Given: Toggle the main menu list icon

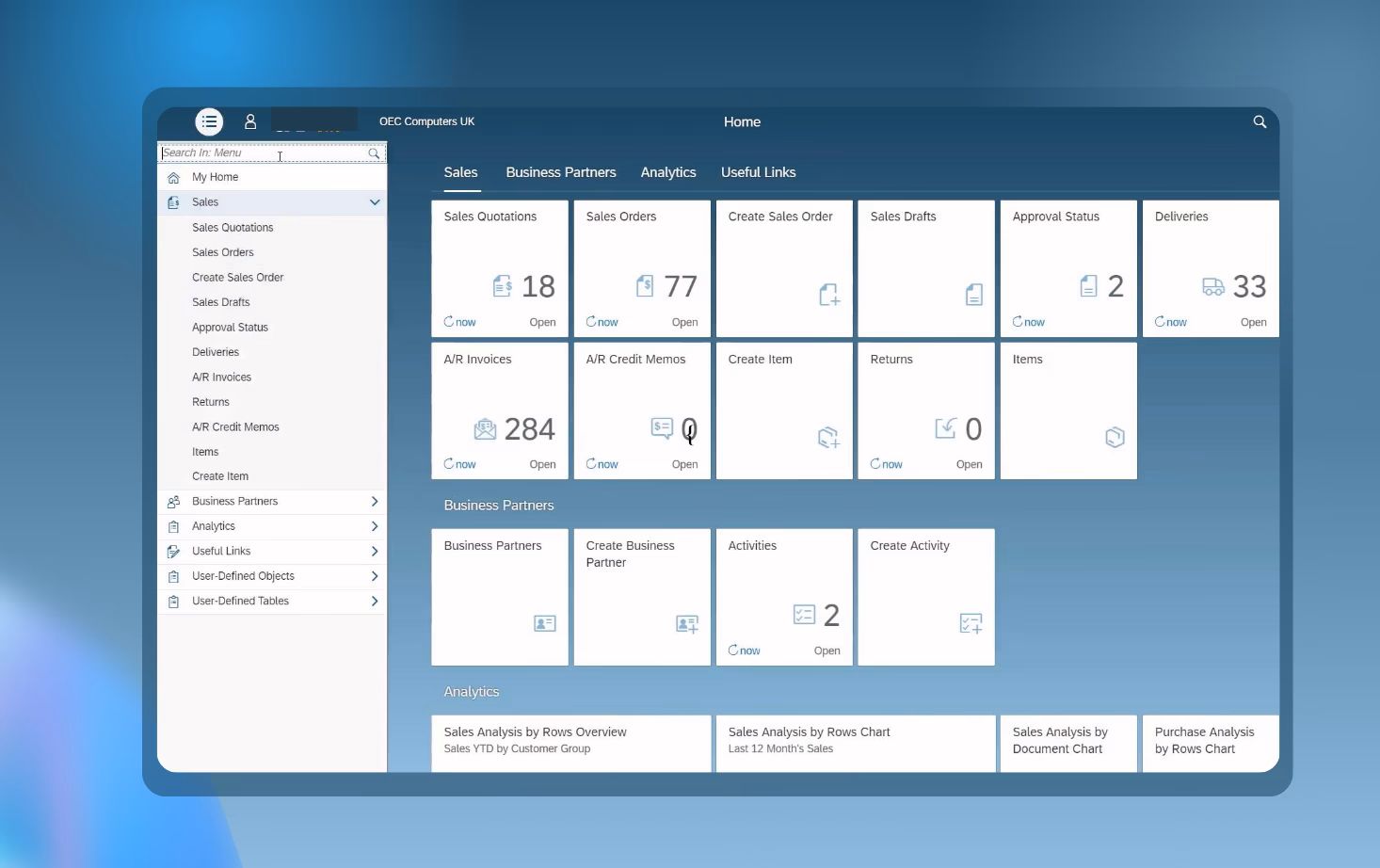Looking at the screenshot, I should 209,121.
